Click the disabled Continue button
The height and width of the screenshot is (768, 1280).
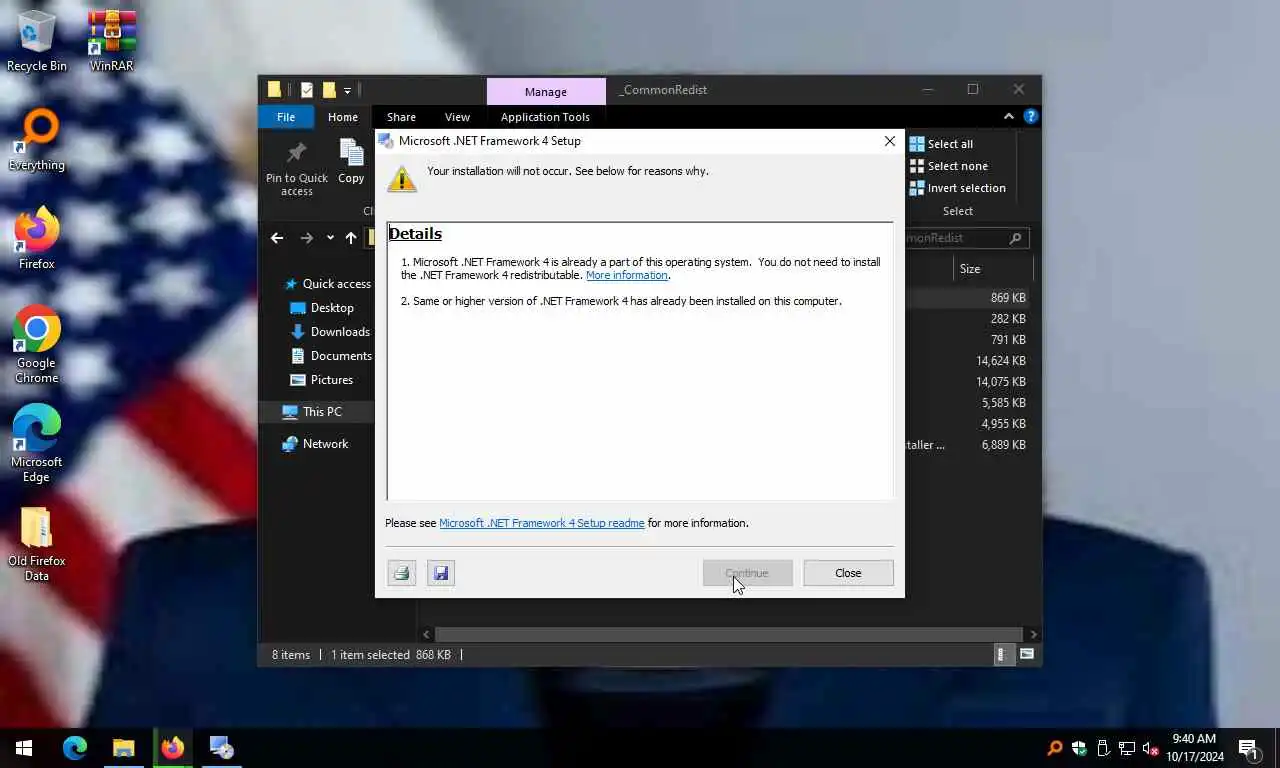(x=747, y=573)
